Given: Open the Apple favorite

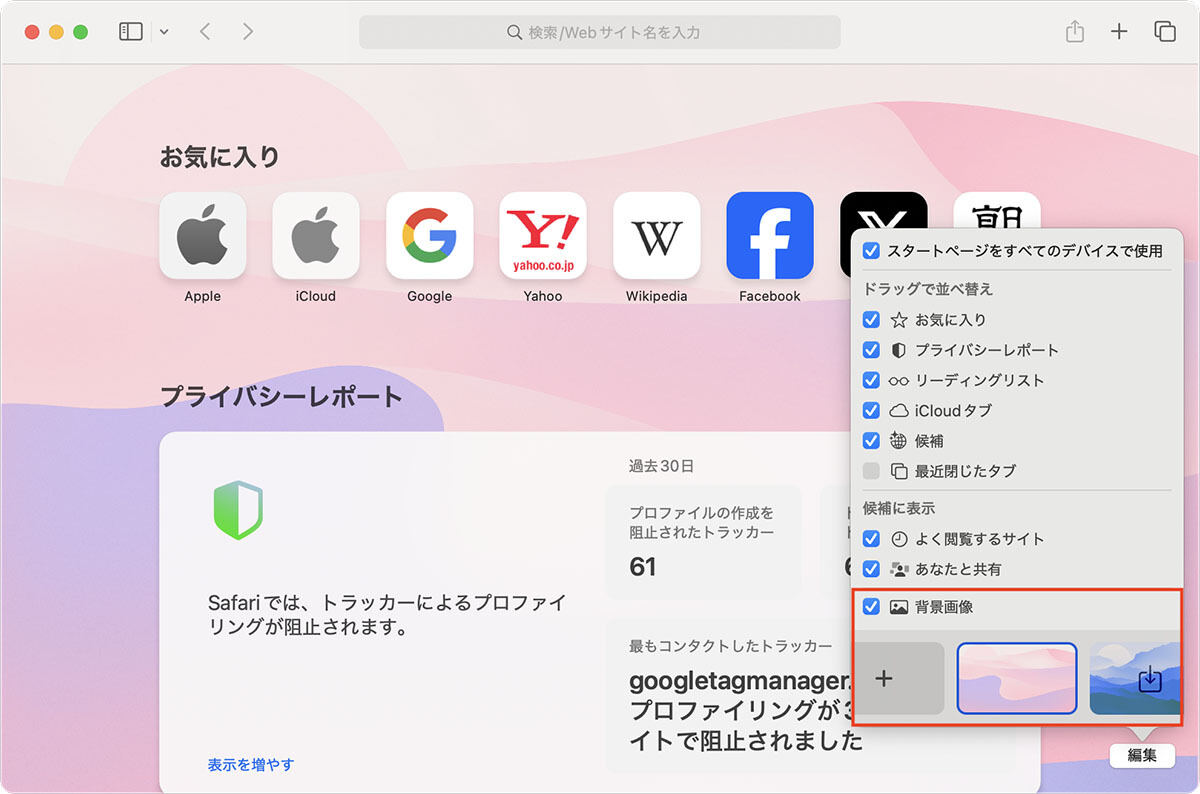Looking at the screenshot, I should (203, 236).
